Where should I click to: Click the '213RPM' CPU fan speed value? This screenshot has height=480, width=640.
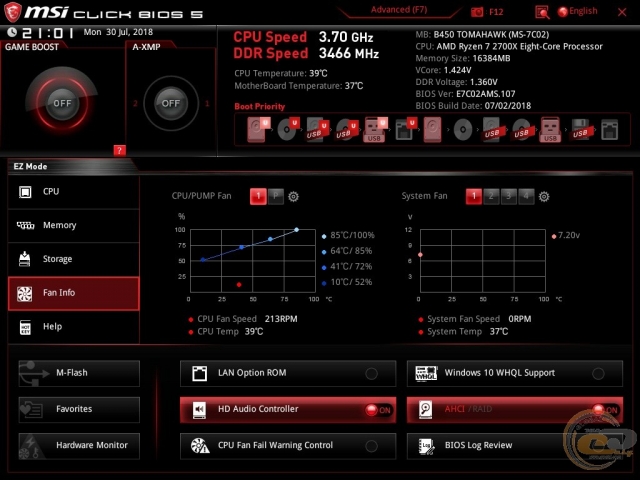[281, 319]
